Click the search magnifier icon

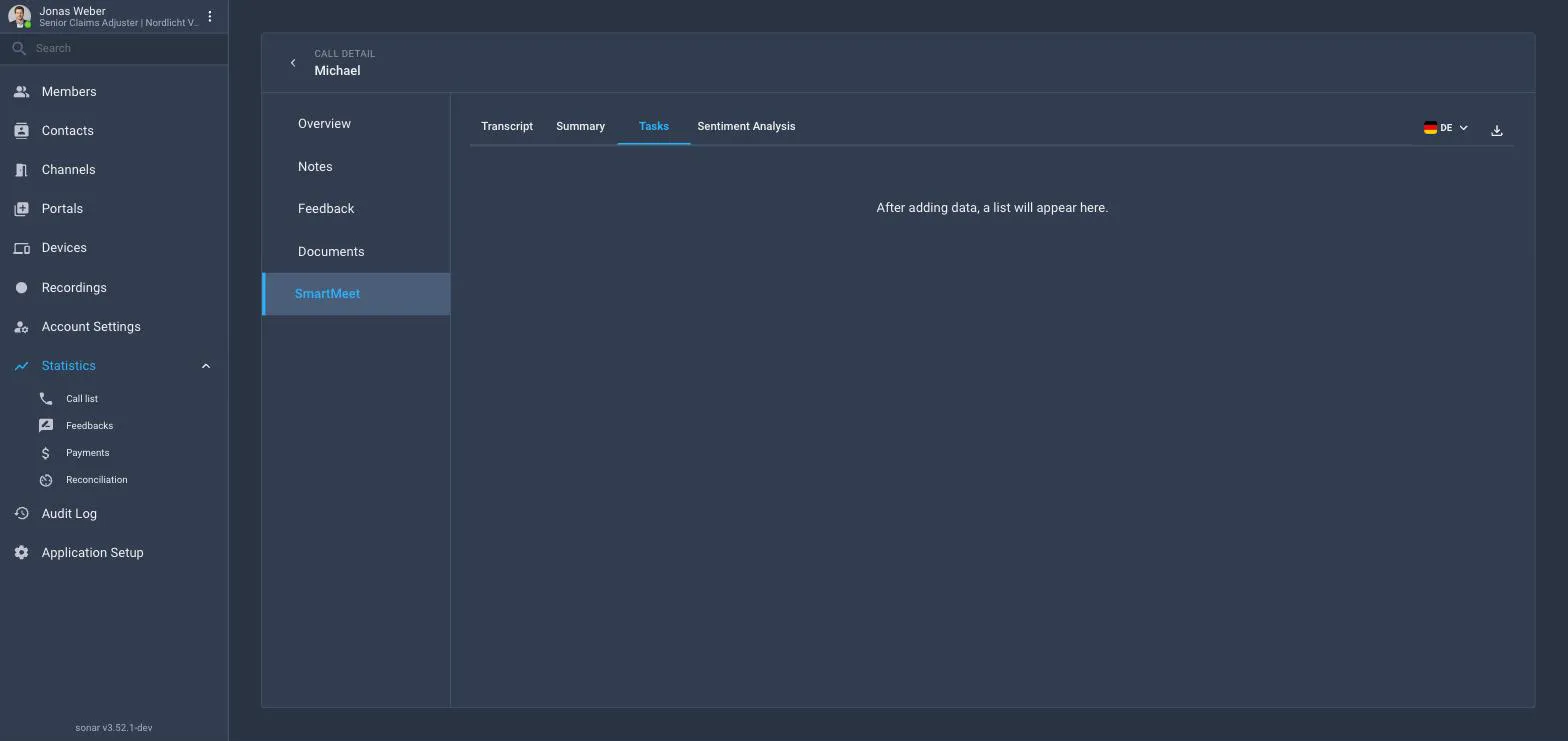click(19, 48)
